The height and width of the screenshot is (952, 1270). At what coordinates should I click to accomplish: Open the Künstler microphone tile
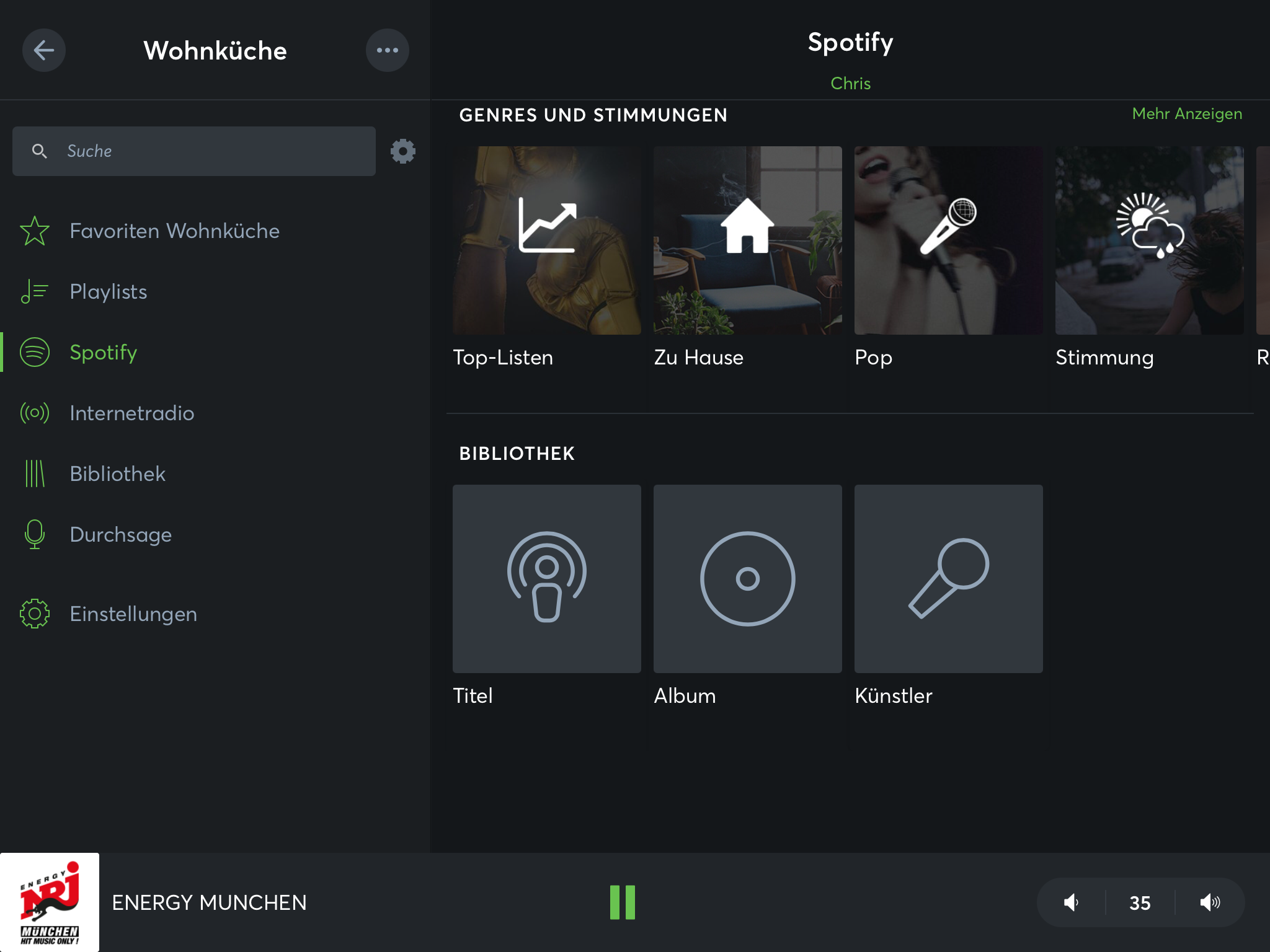[x=948, y=579]
